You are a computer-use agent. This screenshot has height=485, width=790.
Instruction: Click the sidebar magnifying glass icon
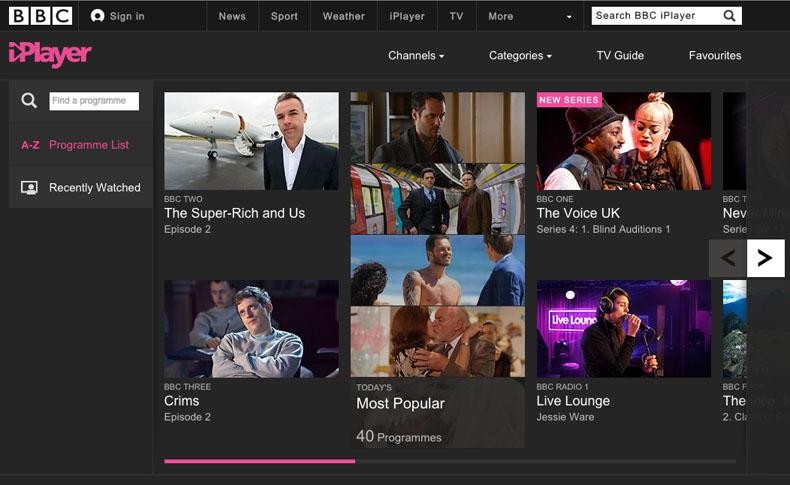[x=29, y=101]
